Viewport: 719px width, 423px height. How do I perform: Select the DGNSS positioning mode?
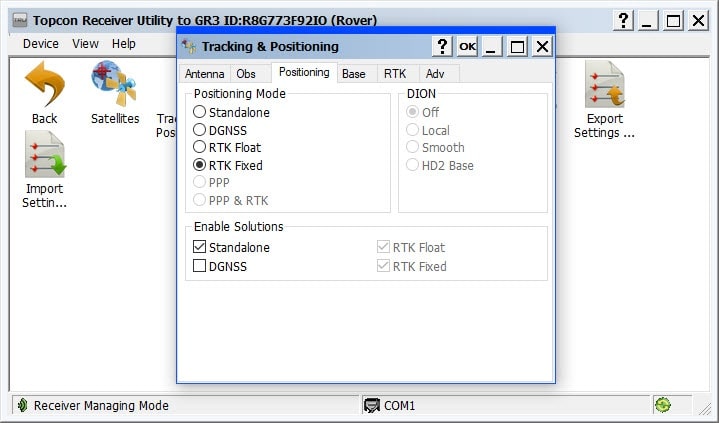pos(200,130)
